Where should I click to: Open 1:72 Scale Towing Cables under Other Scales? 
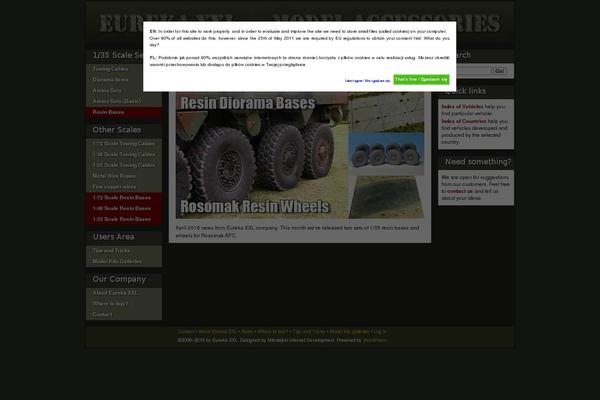124,144
